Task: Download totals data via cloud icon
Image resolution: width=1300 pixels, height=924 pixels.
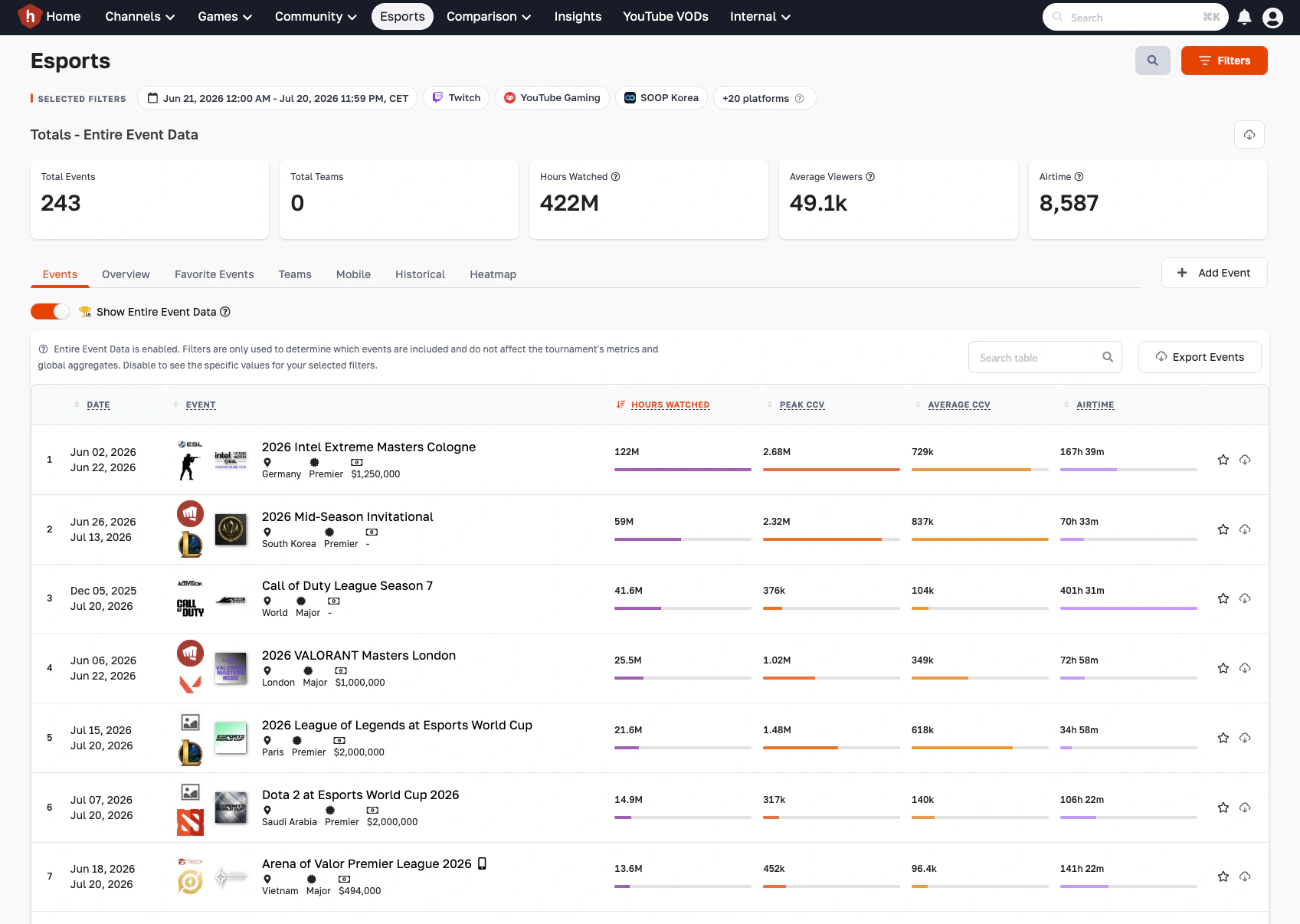Action: point(1249,135)
